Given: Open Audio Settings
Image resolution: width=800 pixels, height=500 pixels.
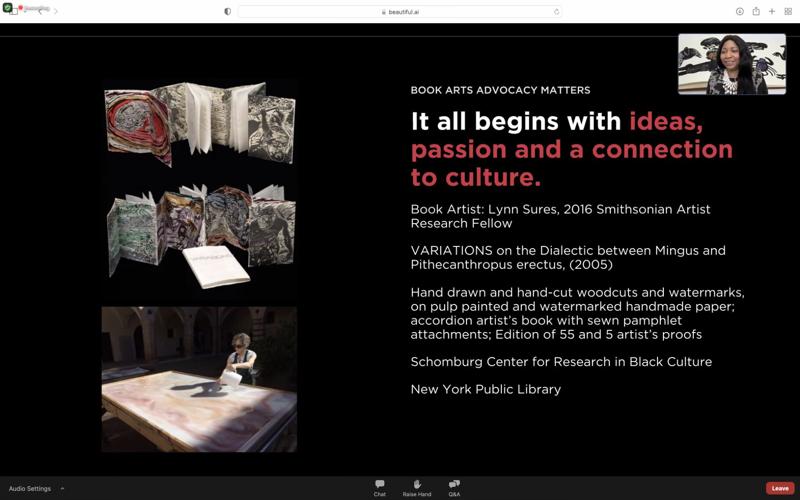Looking at the screenshot, I should click(30, 489).
